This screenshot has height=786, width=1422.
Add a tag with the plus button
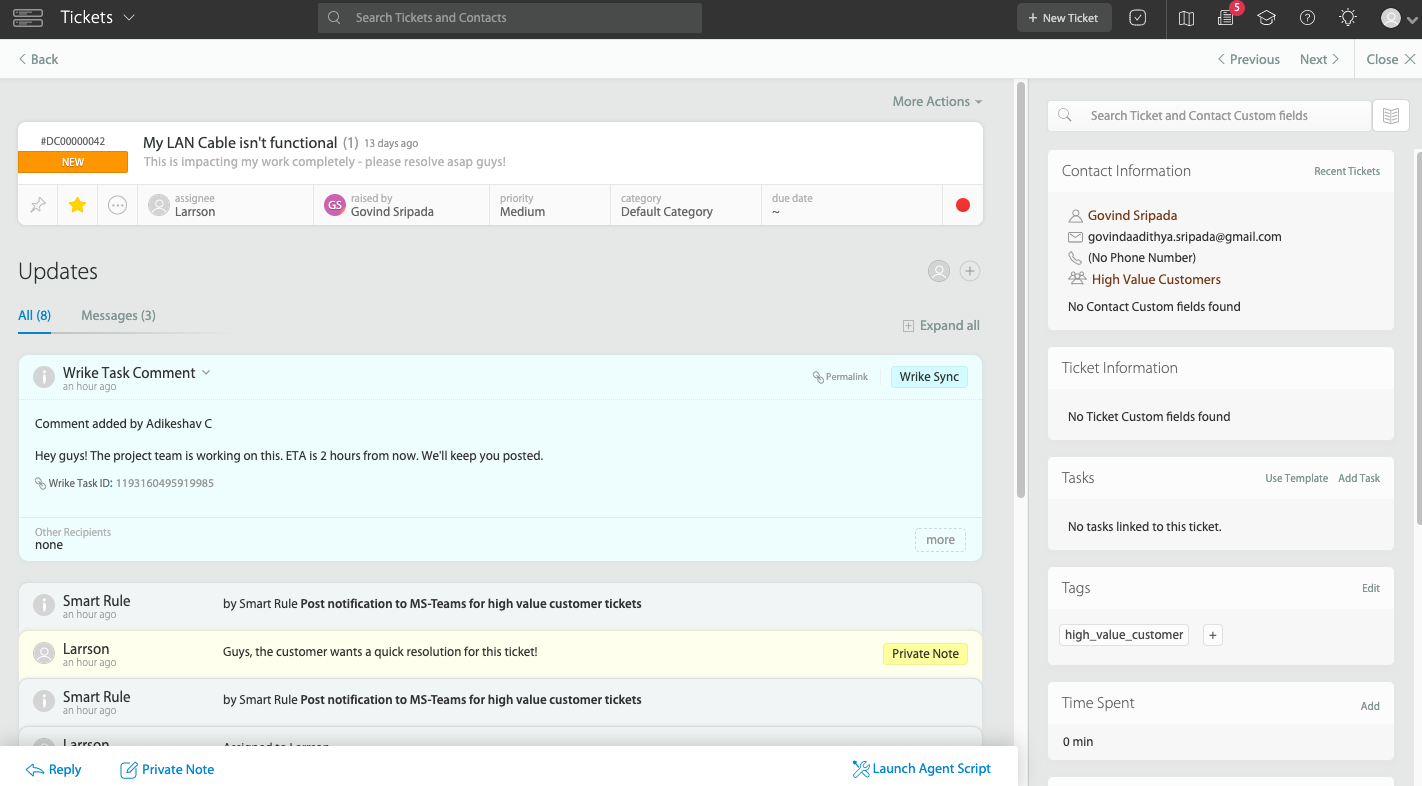(x=1212, y=635)
